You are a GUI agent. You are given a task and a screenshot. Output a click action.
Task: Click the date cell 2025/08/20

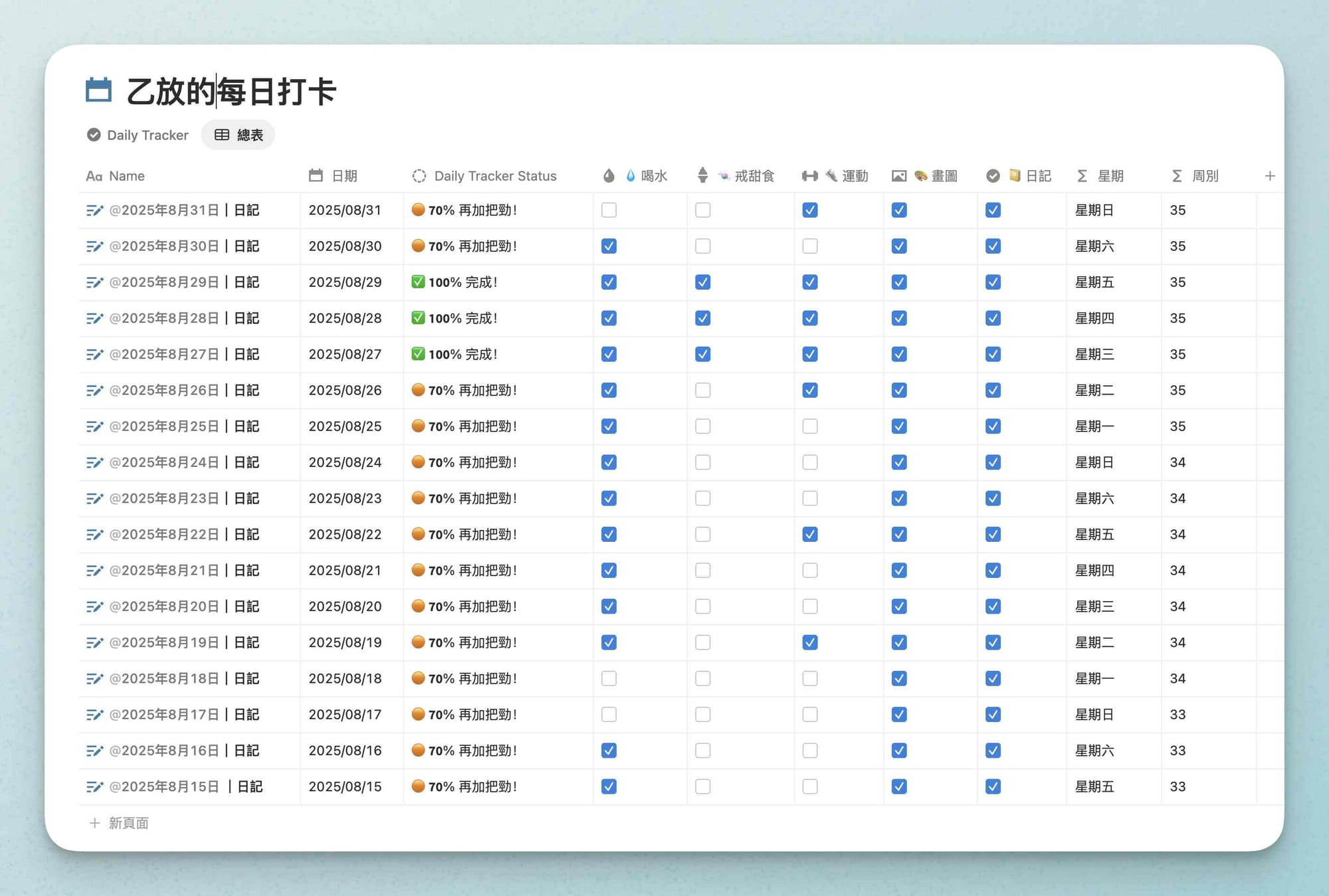click(345, 607)
